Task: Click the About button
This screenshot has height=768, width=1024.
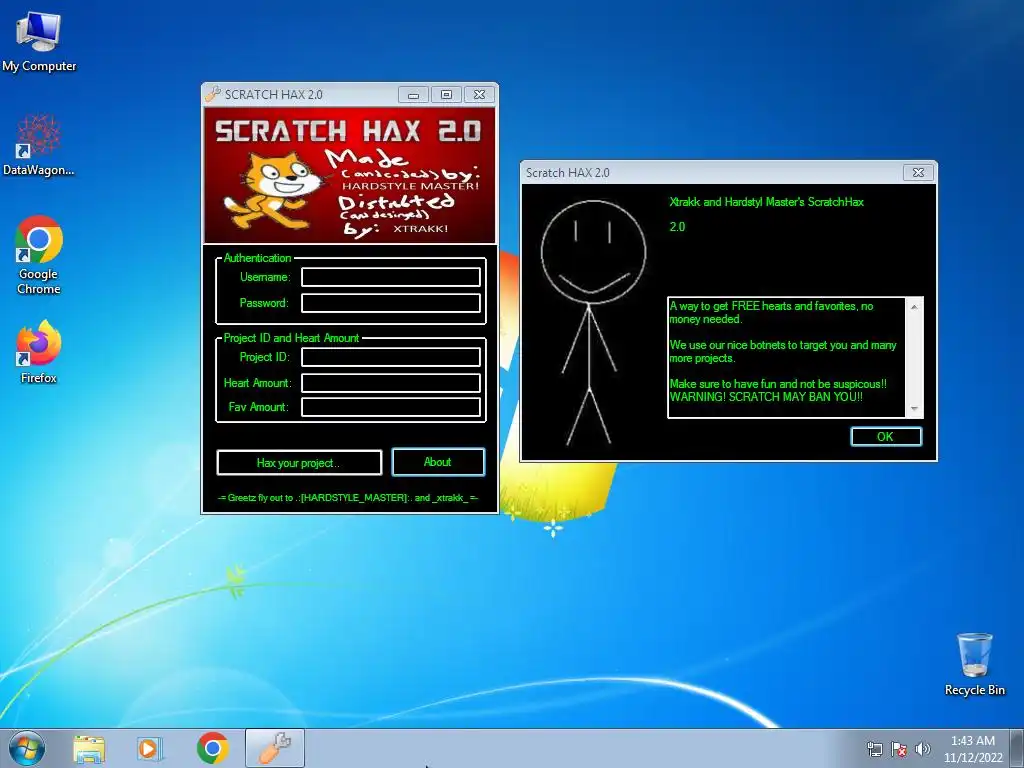Action: point(438,462)
